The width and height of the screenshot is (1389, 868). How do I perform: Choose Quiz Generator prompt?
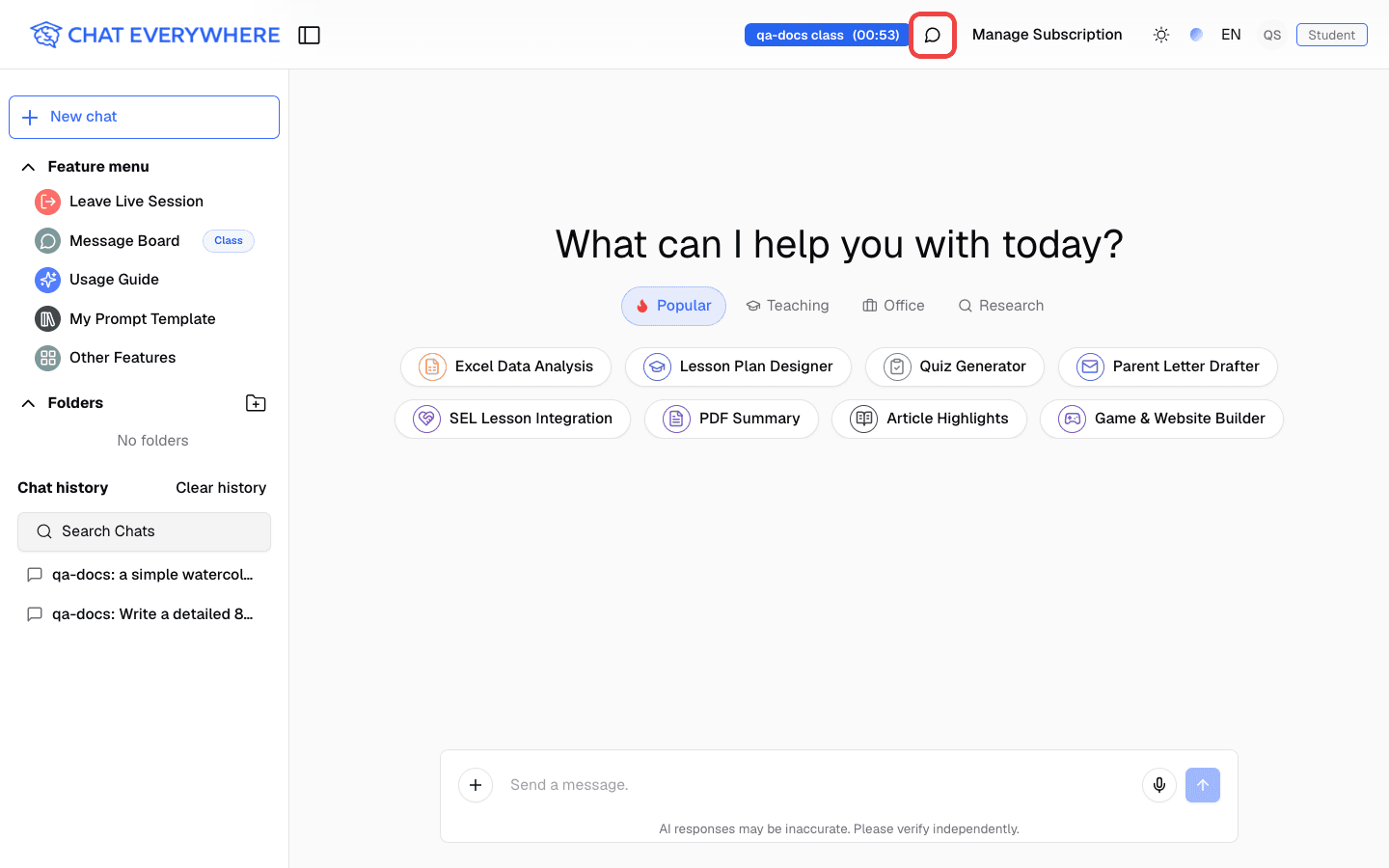955,366
